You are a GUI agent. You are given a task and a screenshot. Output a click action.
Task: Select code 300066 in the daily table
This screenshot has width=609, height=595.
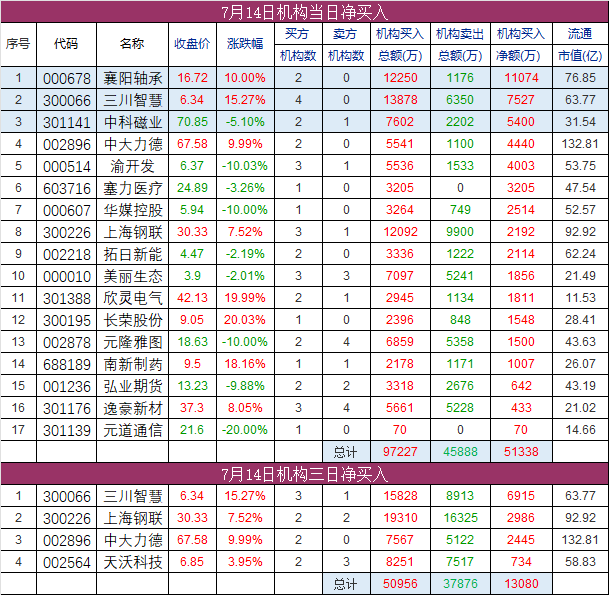66,101
